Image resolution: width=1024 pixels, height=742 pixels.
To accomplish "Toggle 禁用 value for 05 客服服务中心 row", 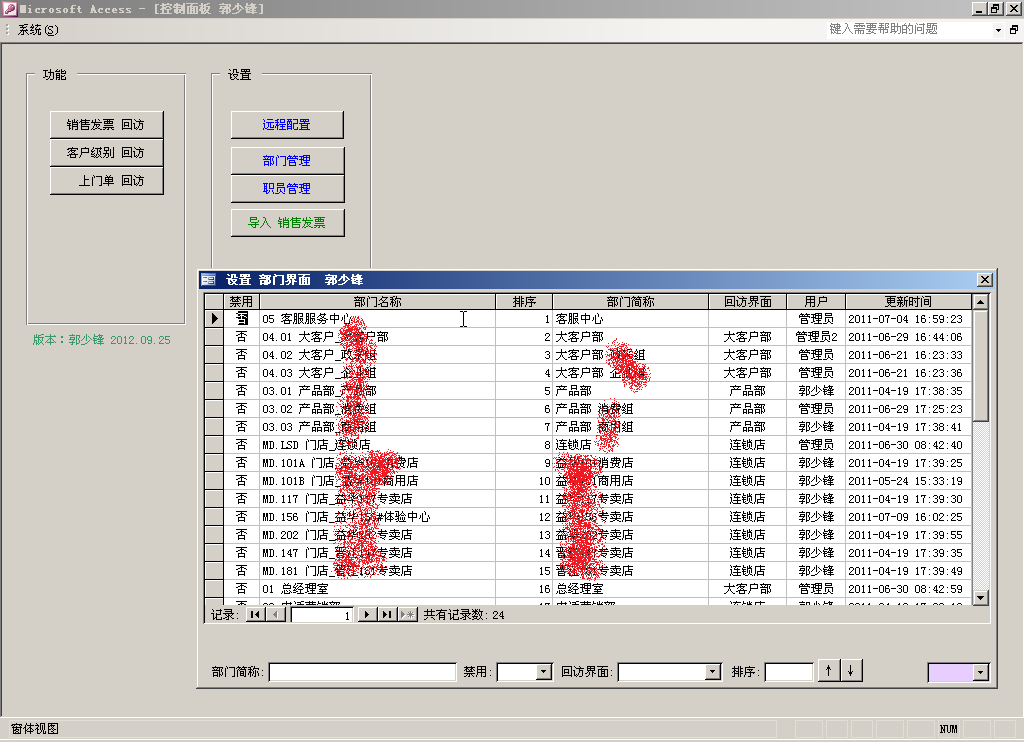I will [241, 319].
